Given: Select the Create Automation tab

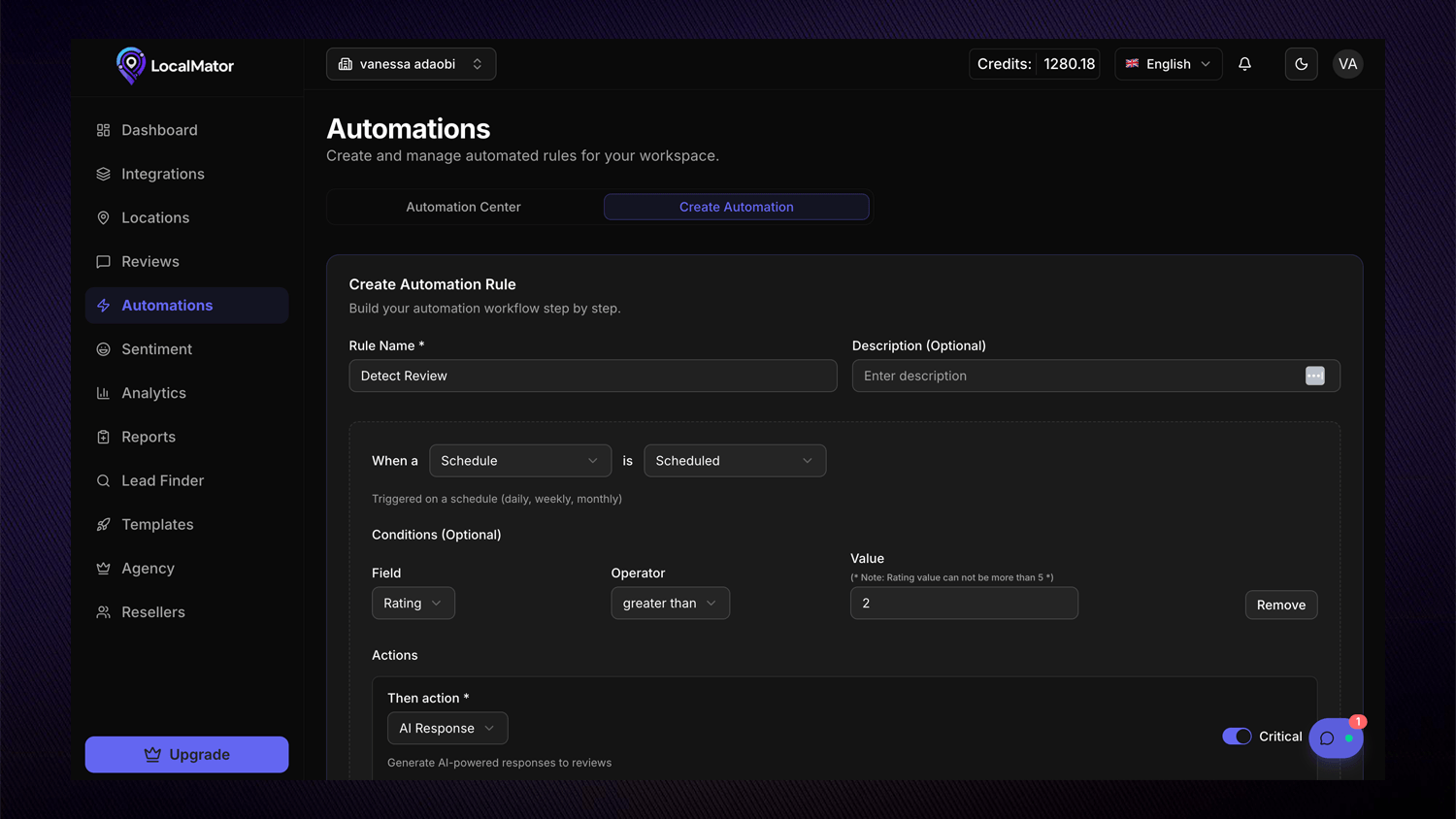Looking at the screenshot, I should pyautogui.click(x=736, y=207).
